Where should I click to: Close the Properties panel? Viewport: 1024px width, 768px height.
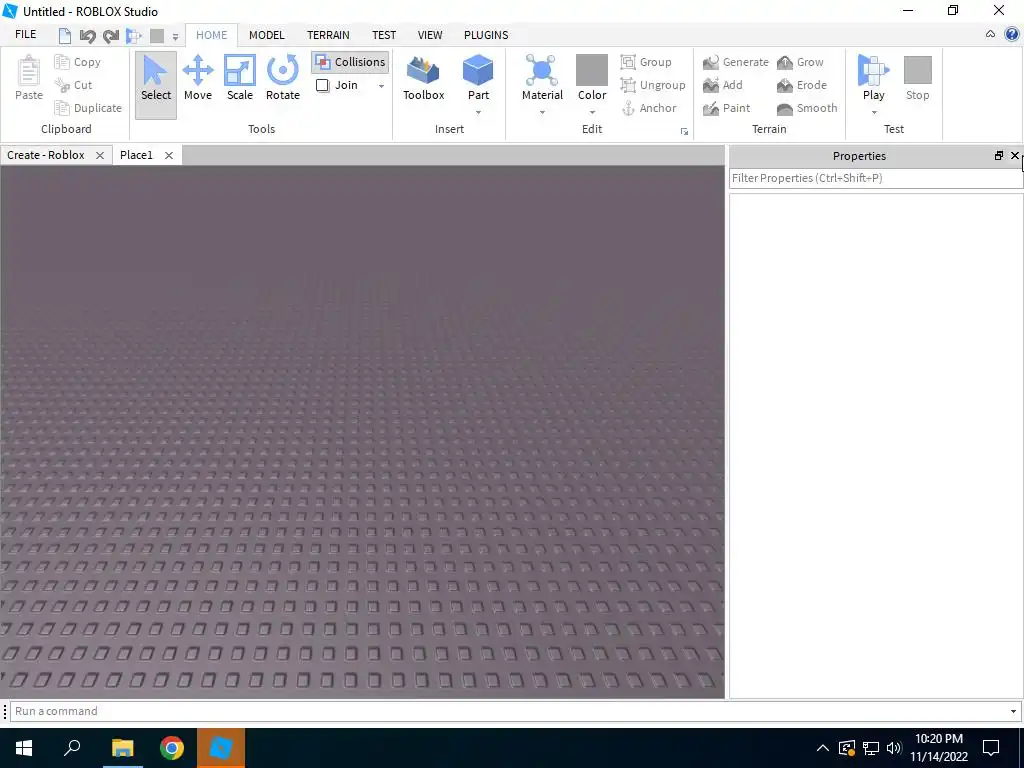point(1015,155)
